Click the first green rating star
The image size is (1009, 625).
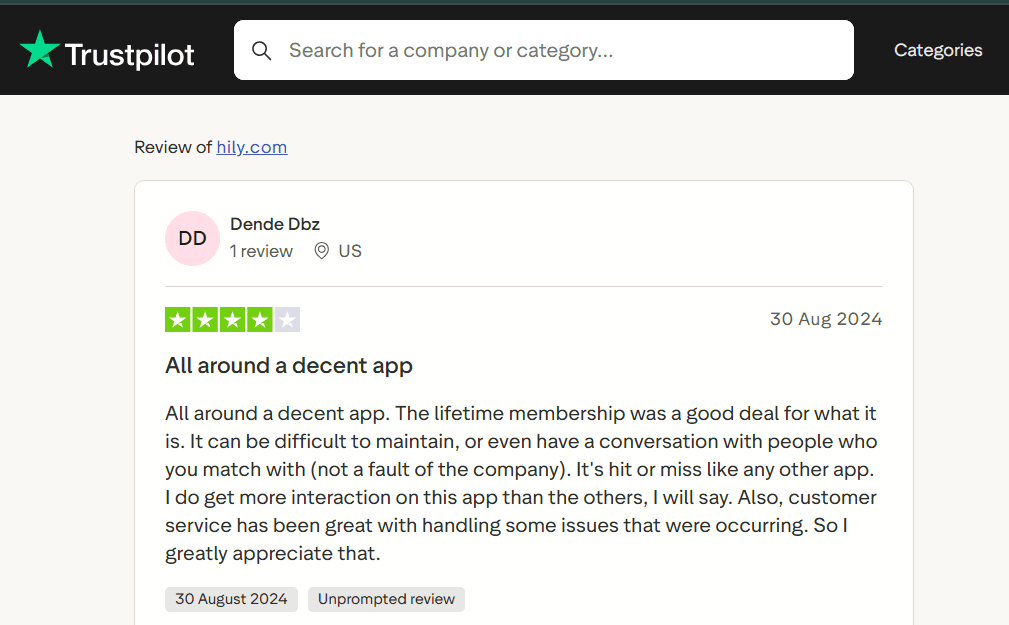coord(178,320)
